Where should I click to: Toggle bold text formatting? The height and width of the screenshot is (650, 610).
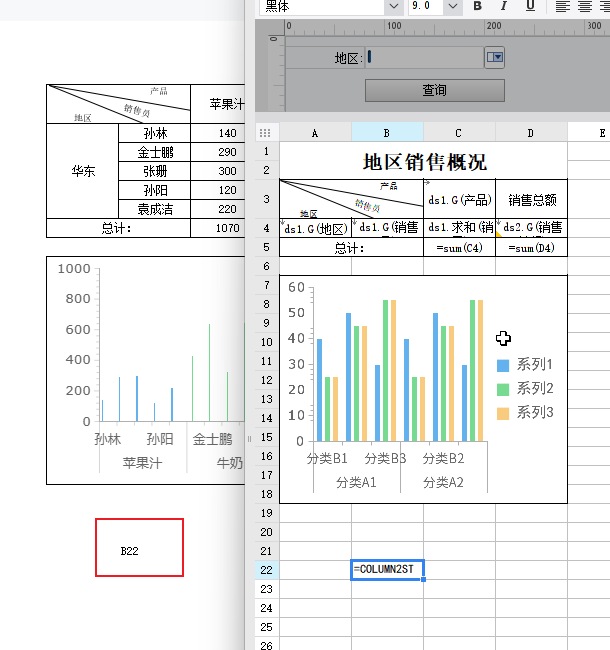tap(478, 6)
